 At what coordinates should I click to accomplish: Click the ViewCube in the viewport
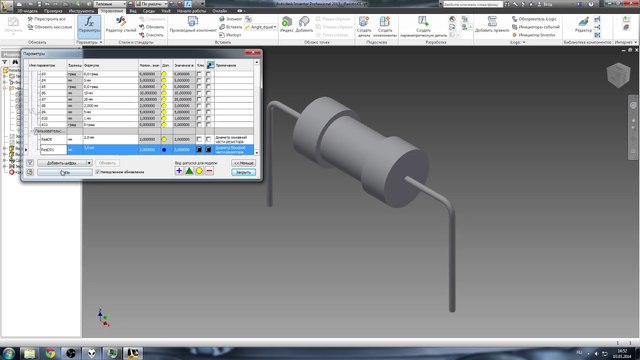point(618,75)
